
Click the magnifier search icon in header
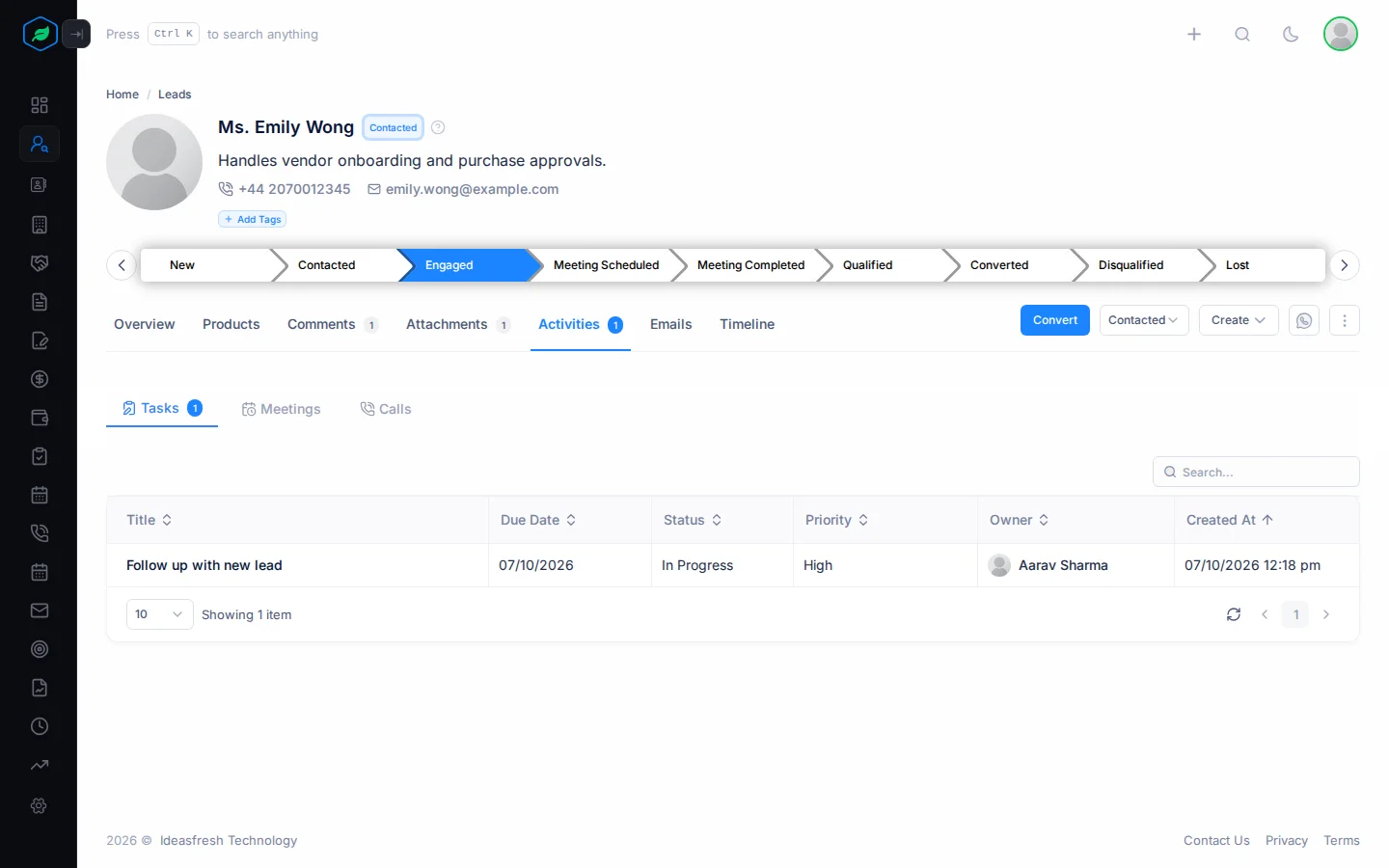pyautogui.click(x=1242, y=34)
